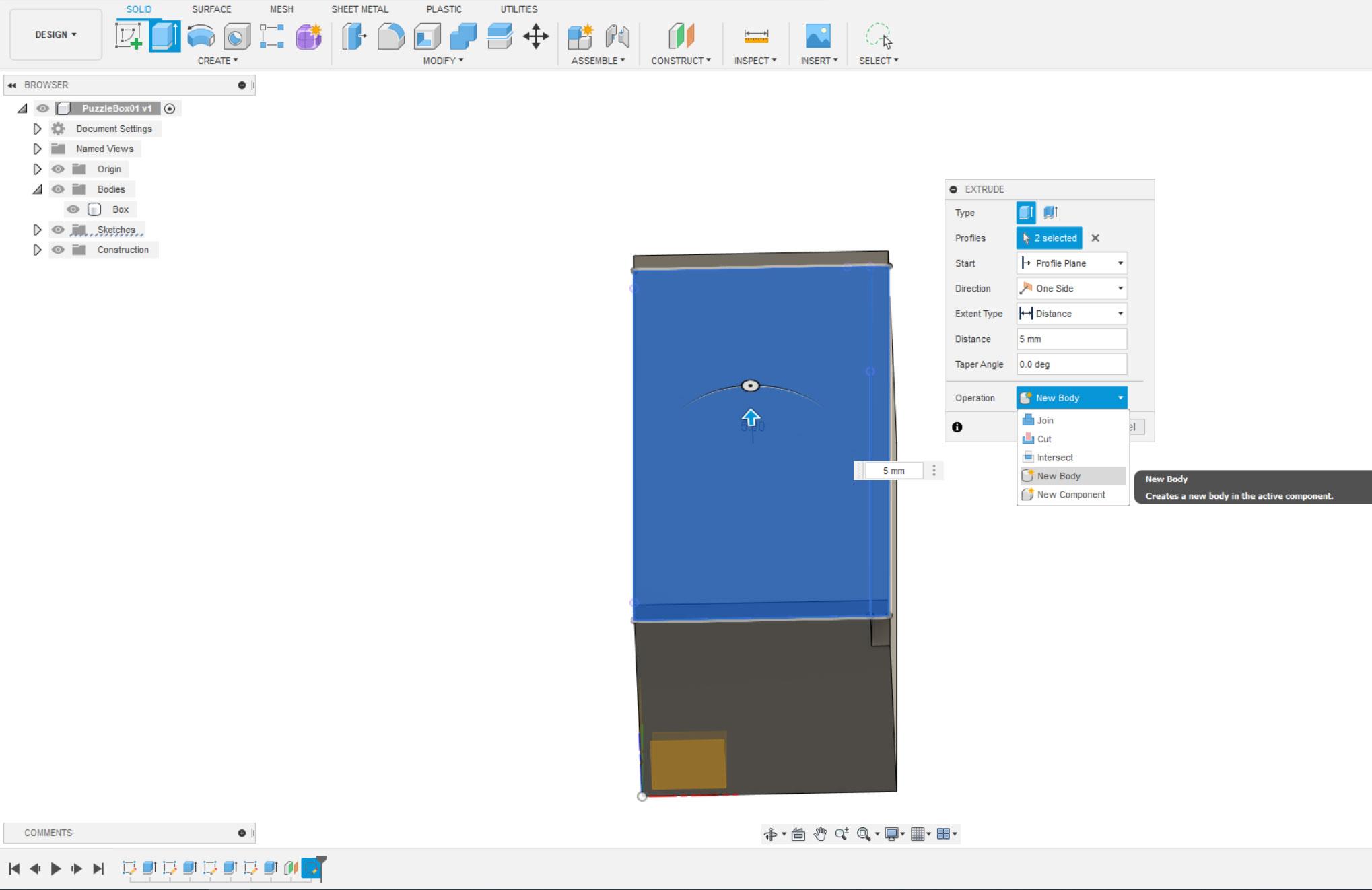The image size is (1372, 890).
Task: Click the Taper Angle input field
Action: 1072,364
